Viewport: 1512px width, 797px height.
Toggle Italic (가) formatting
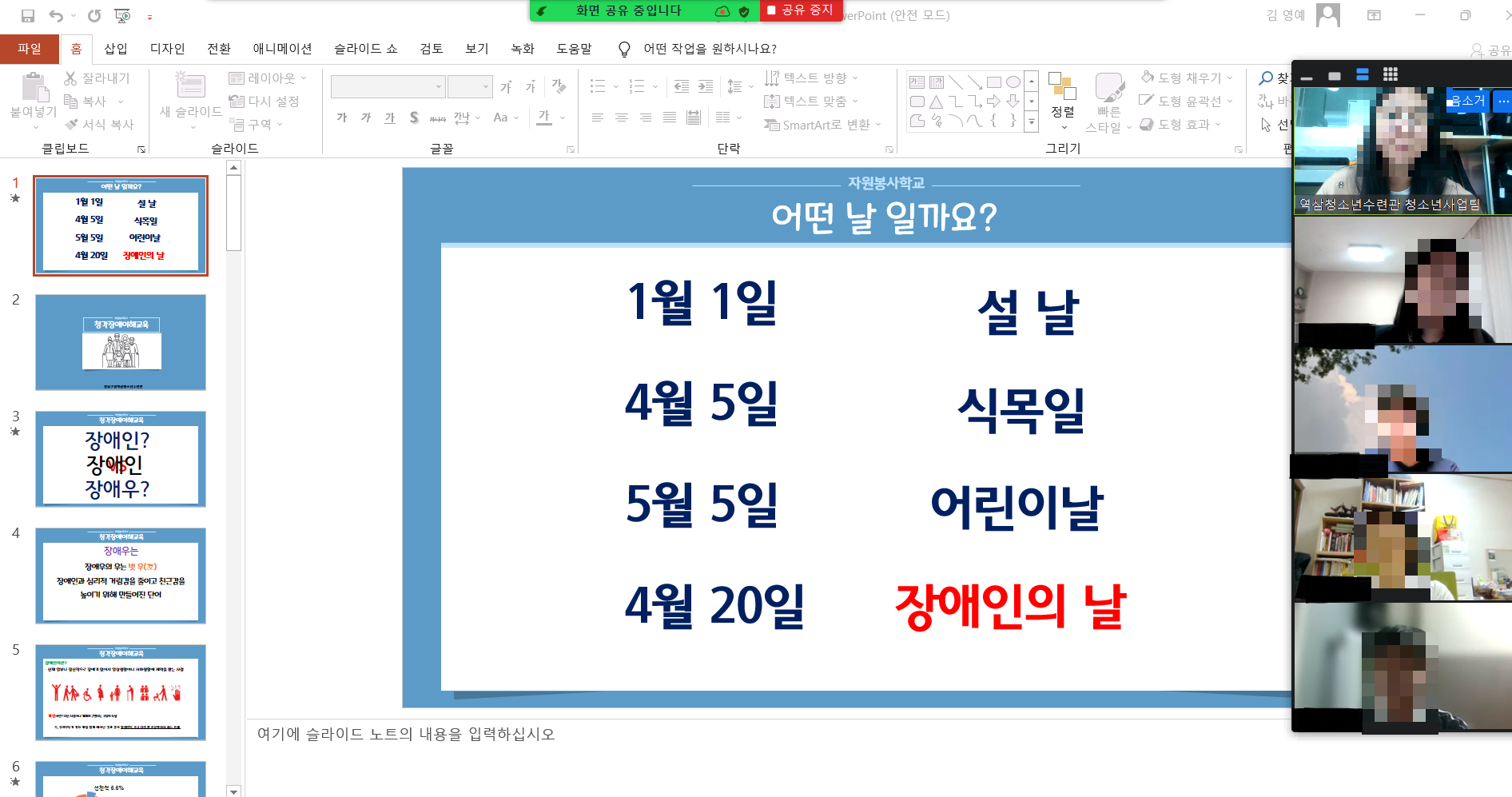coord(366,118)
